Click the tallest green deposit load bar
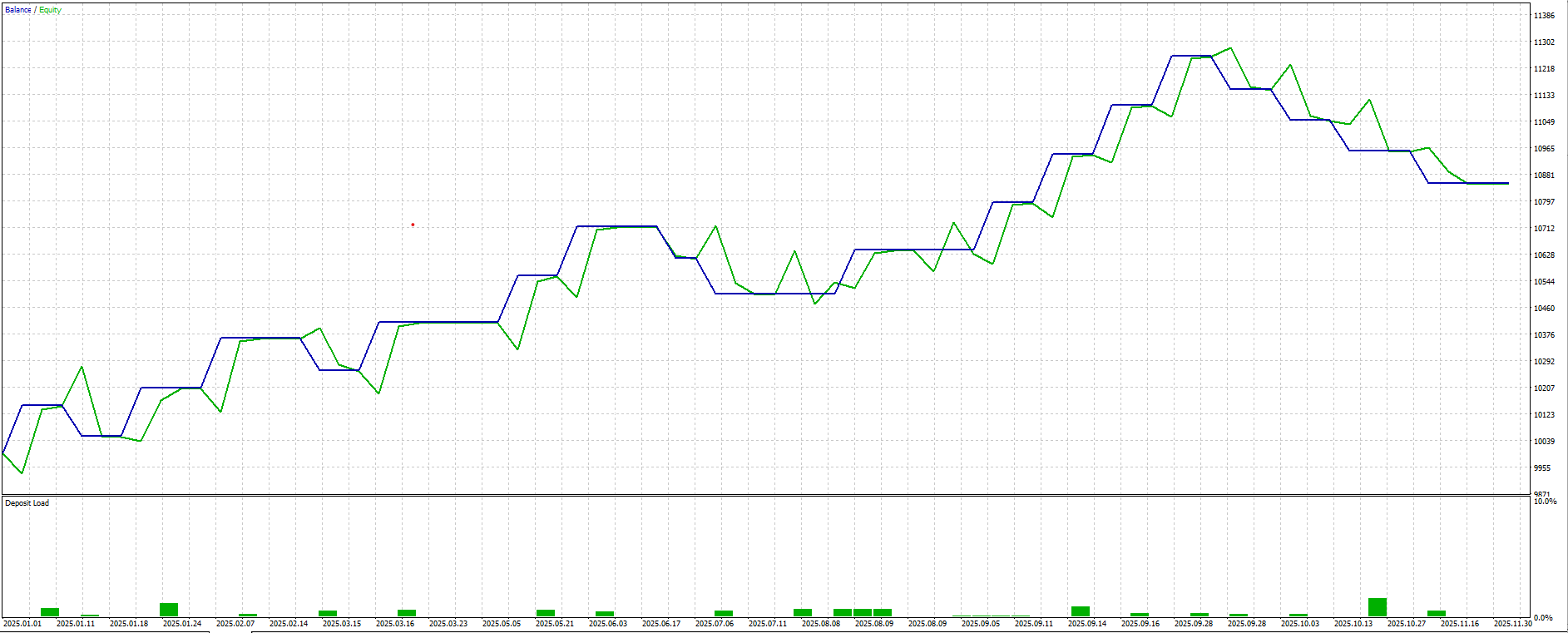This screenshot has width=1568, height=633. 1378,607
